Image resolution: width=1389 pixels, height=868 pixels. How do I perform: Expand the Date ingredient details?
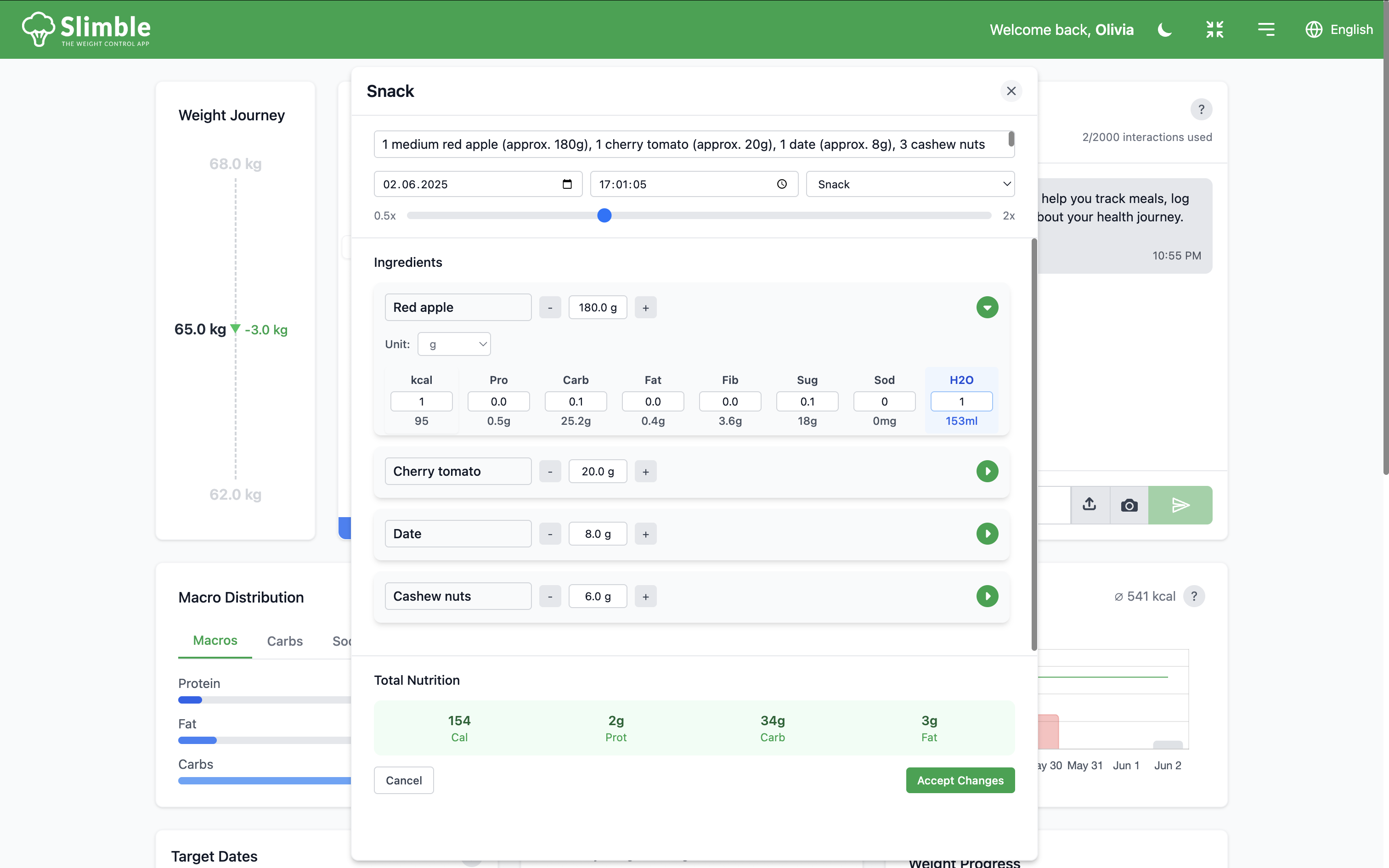(x=987, y=534)
